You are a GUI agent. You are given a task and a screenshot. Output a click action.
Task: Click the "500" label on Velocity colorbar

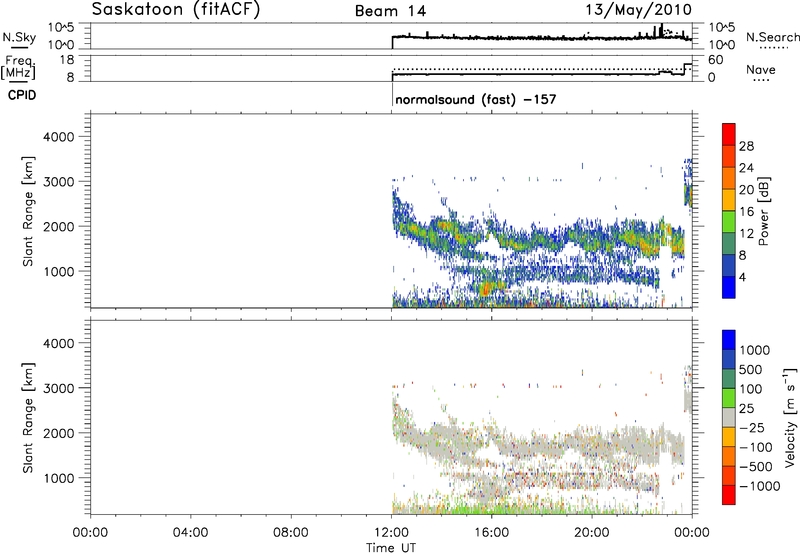pos(751,370)
